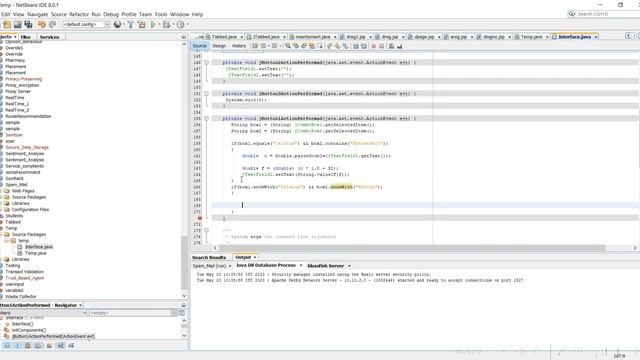Open the Debug menu
The image size is (640, 360).
pos(111,14)
